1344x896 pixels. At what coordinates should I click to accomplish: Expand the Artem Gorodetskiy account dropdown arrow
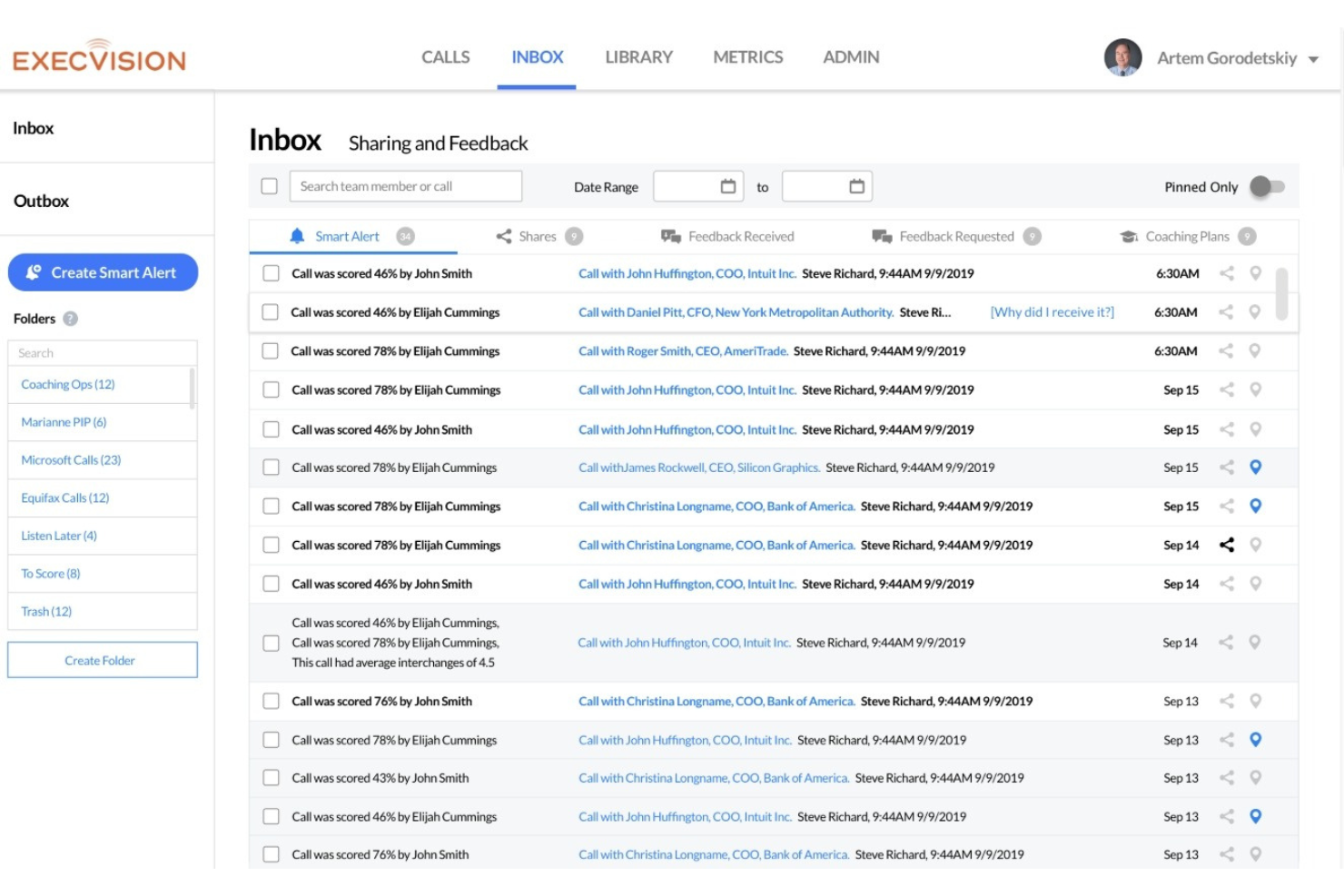pyautogui.click(x=1313, y=59)
